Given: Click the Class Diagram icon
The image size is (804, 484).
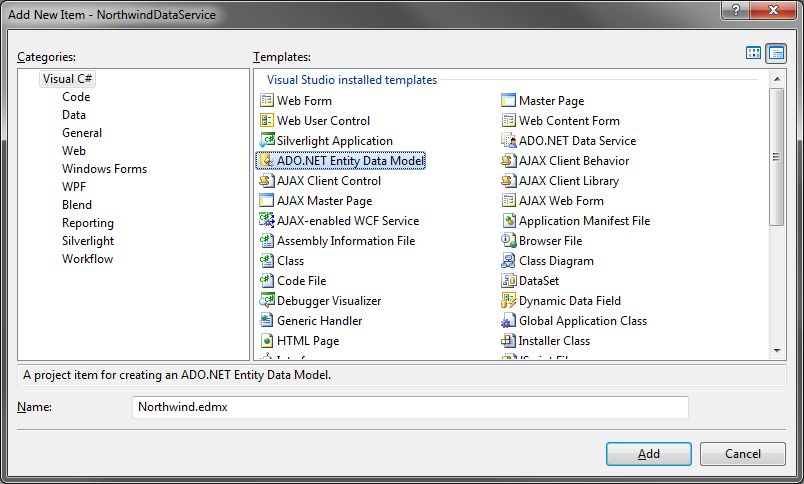Looking at the screenshot, I should pos(508,260).
